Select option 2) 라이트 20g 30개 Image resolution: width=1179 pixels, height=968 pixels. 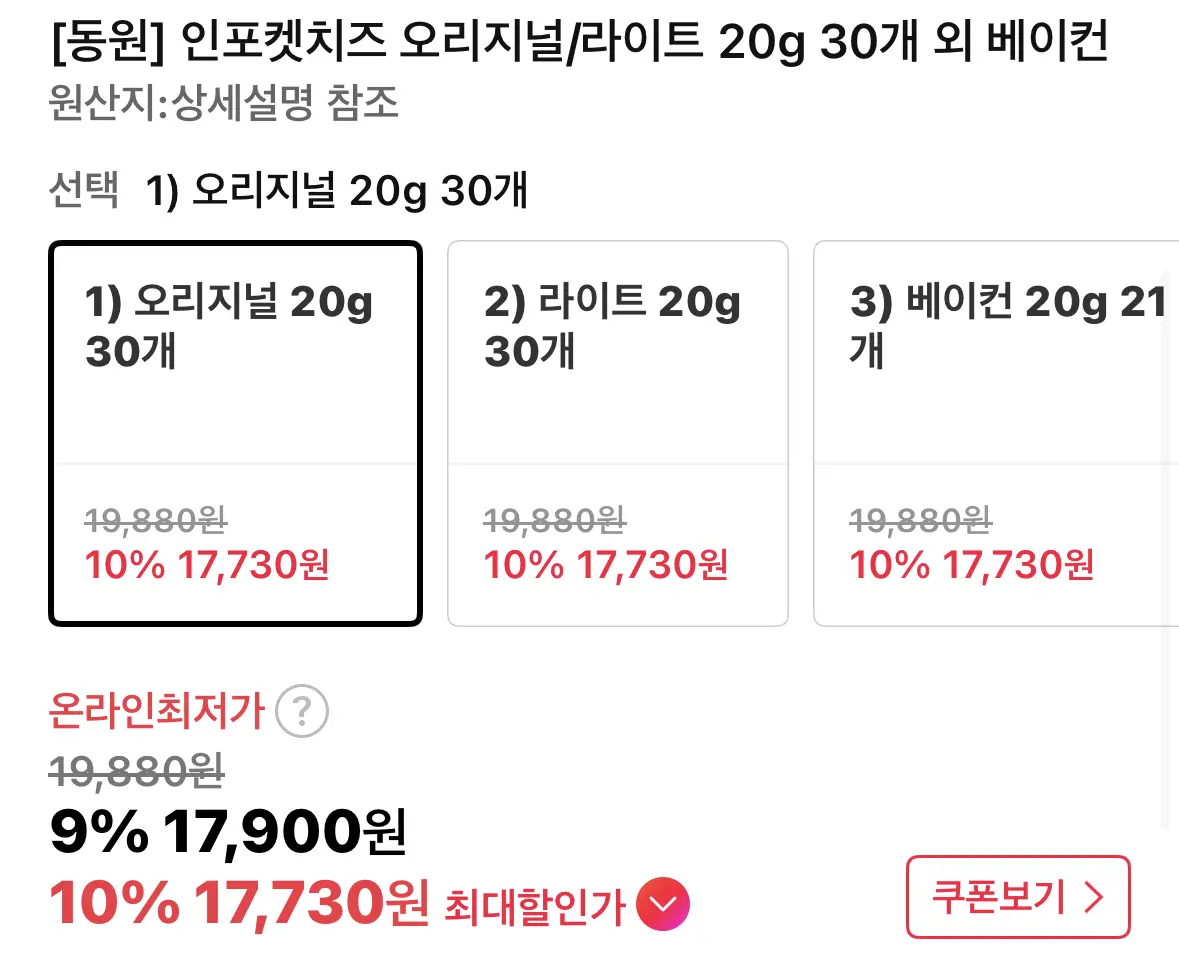tap(617, 433)
